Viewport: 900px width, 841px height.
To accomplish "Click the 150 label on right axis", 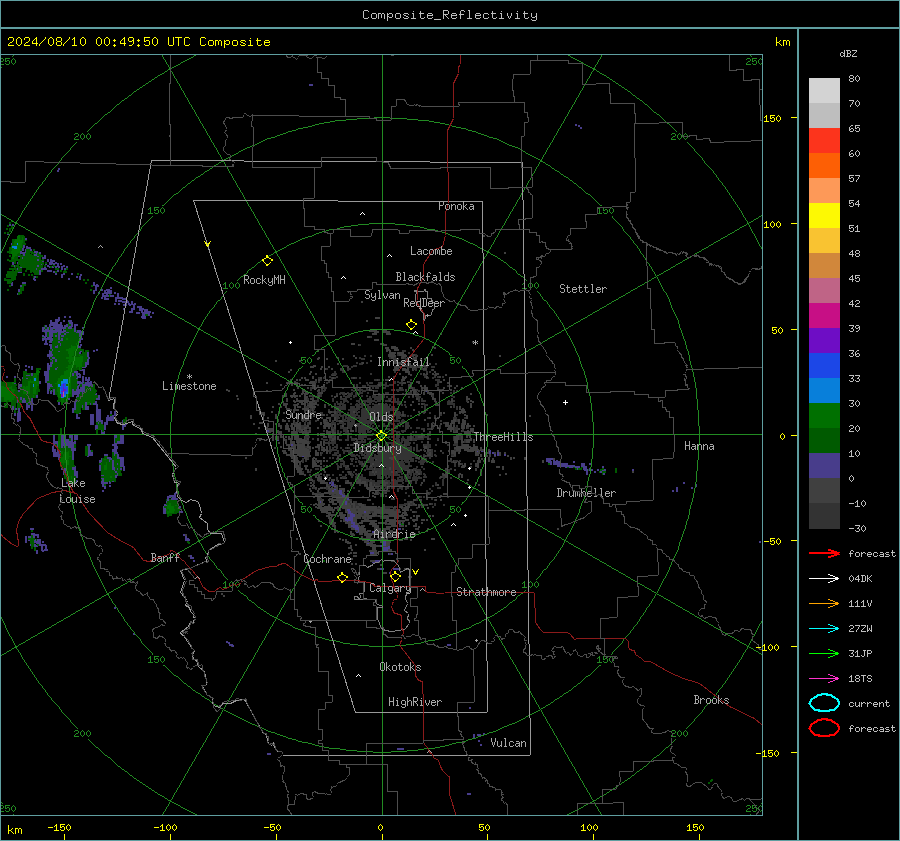I will click(772, 118).
